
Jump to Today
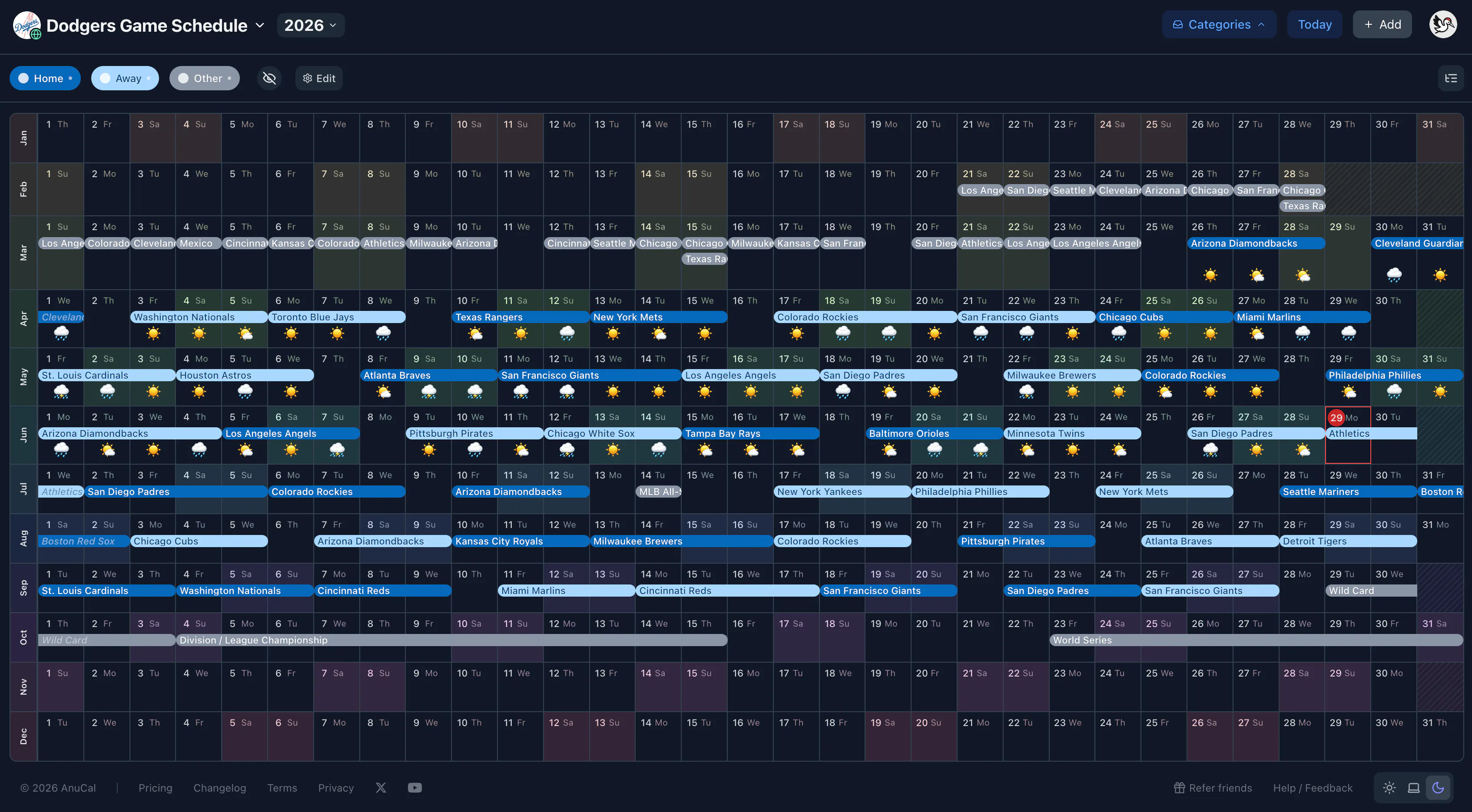(1314, 25)
